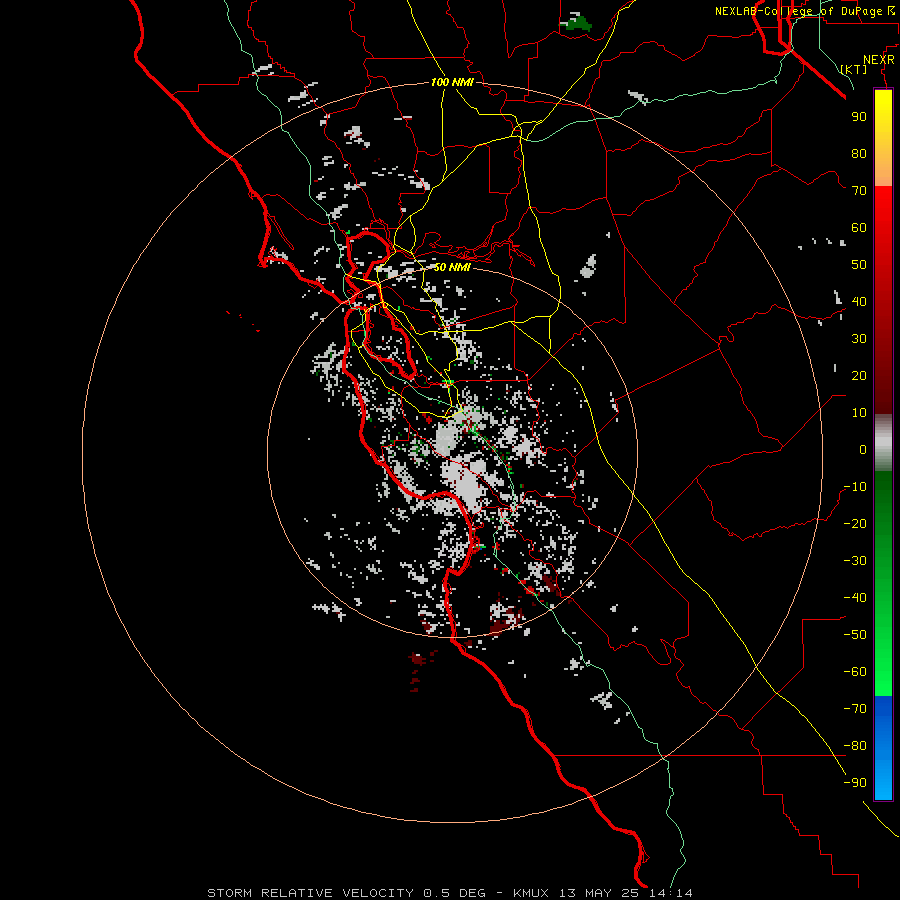The height and width of the screenshot is (900, 900).
Task: Click the -40 knot scale label
Action: click(855, 598)
